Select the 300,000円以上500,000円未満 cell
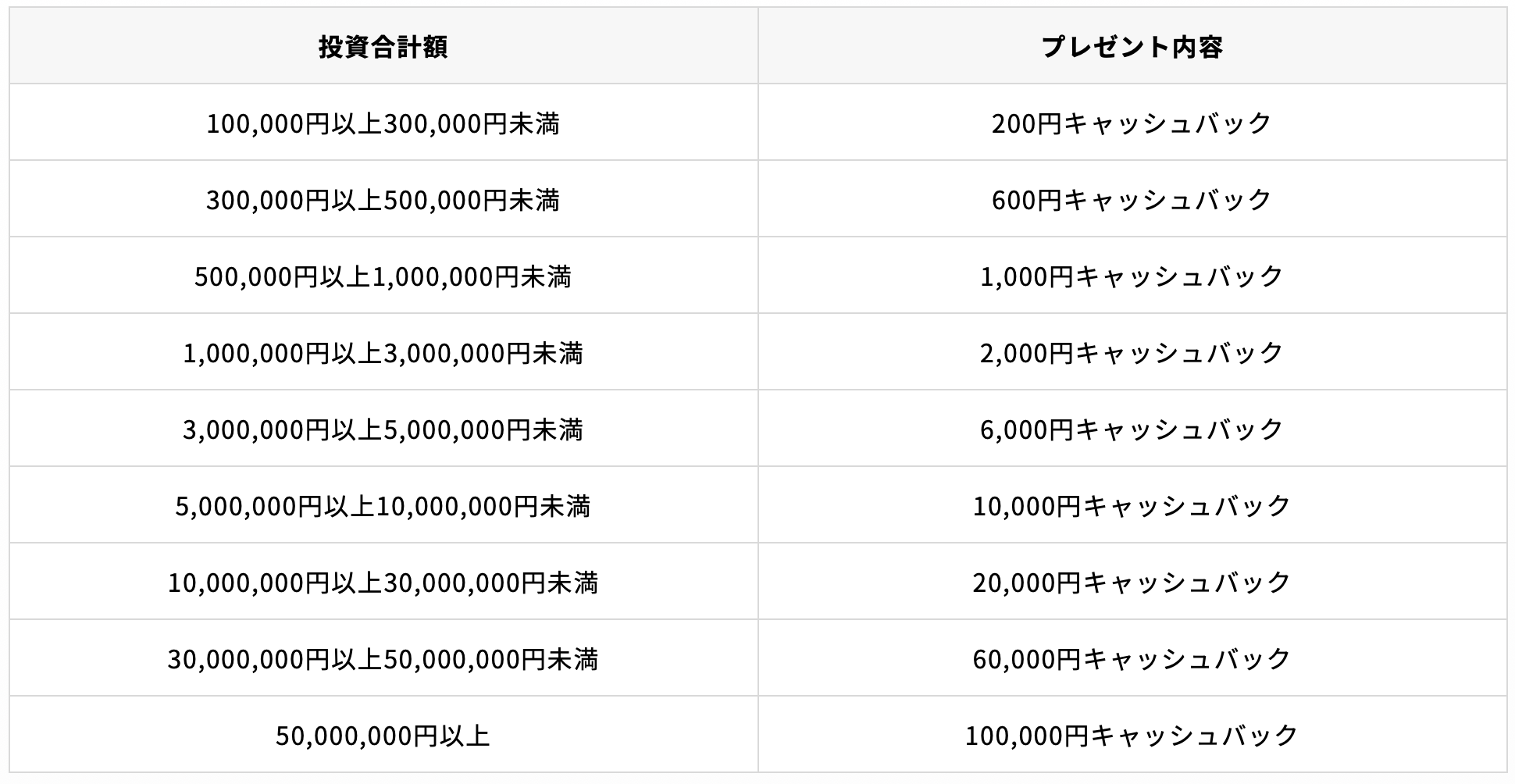Screen dimensions: 1515x784 [383, 199]
